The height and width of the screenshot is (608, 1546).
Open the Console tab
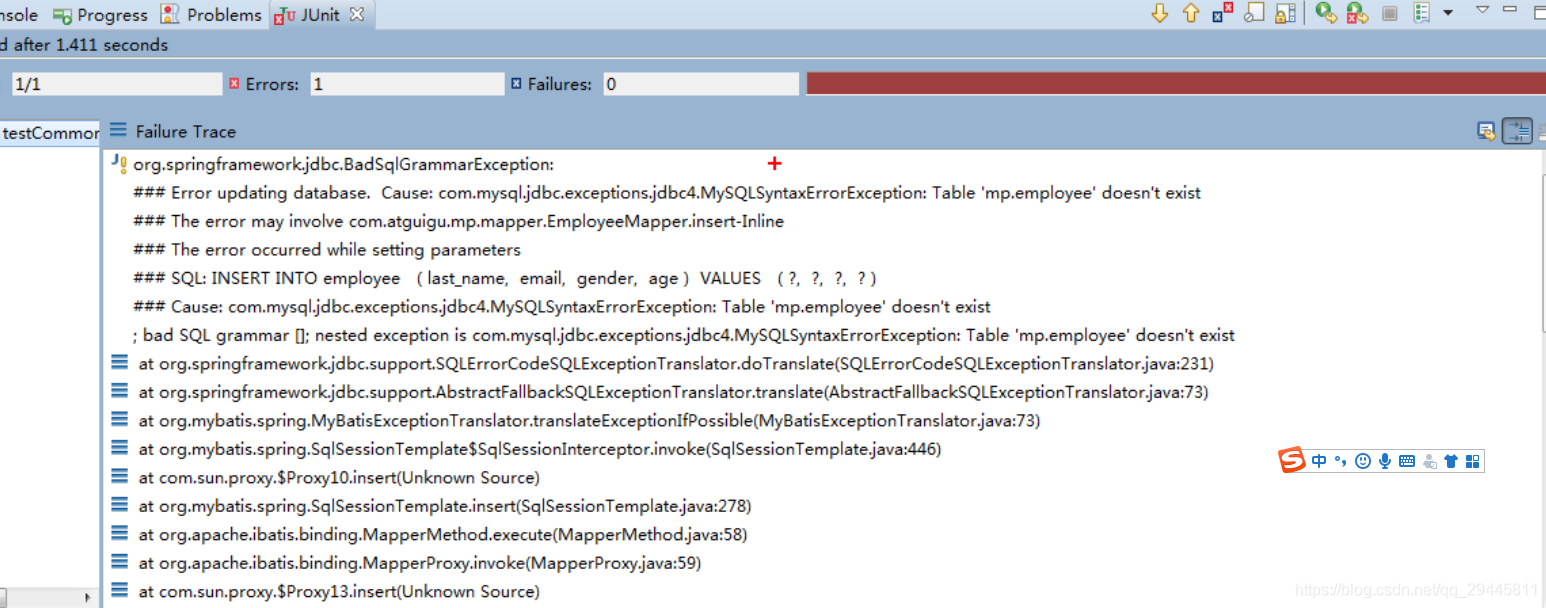(x=18, y=15)
